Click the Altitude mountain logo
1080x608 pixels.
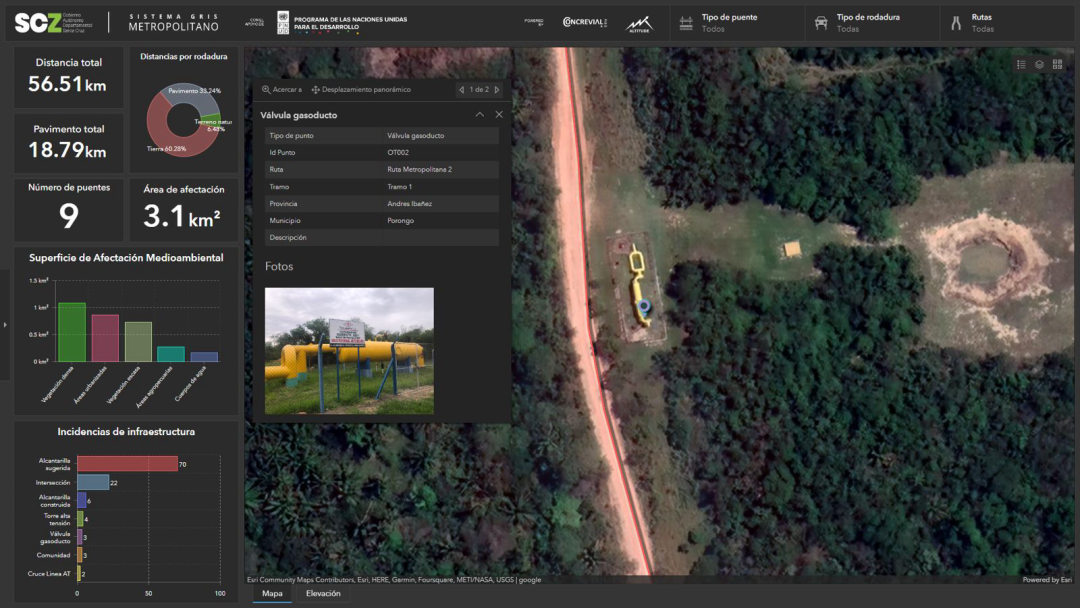point(638,24)
